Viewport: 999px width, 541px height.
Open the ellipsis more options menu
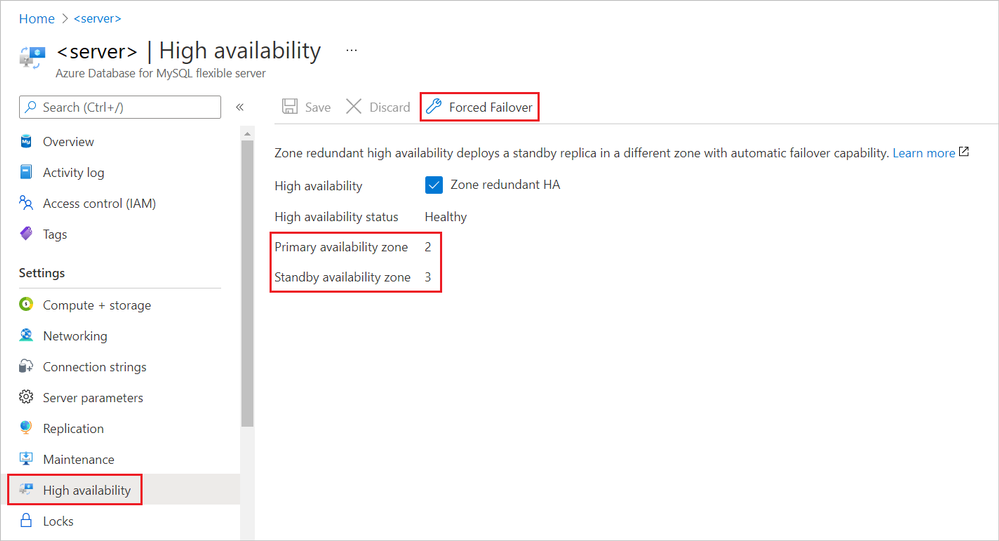tap(351, 50)
